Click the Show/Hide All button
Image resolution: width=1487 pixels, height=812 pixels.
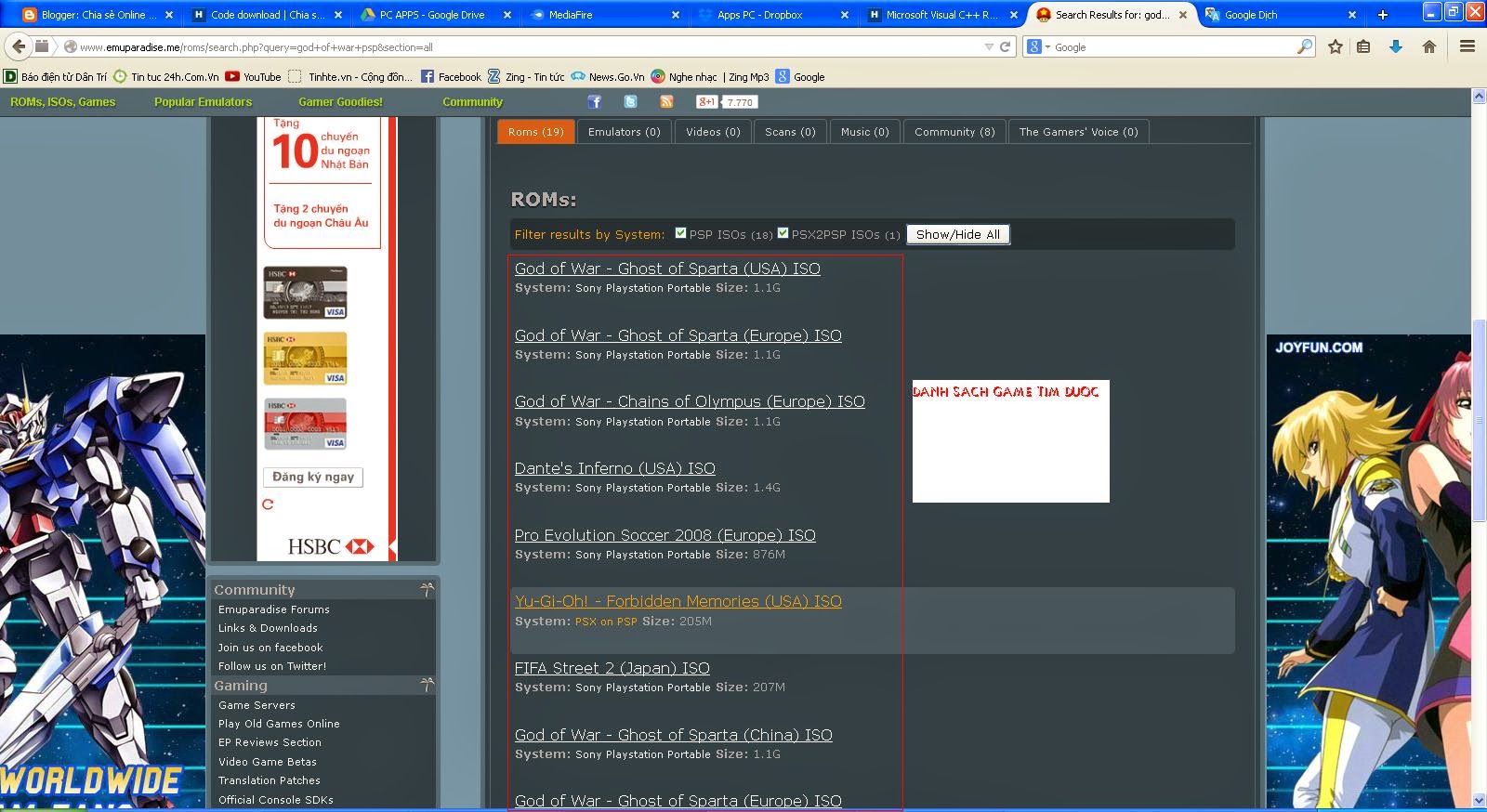coord(958,234)
